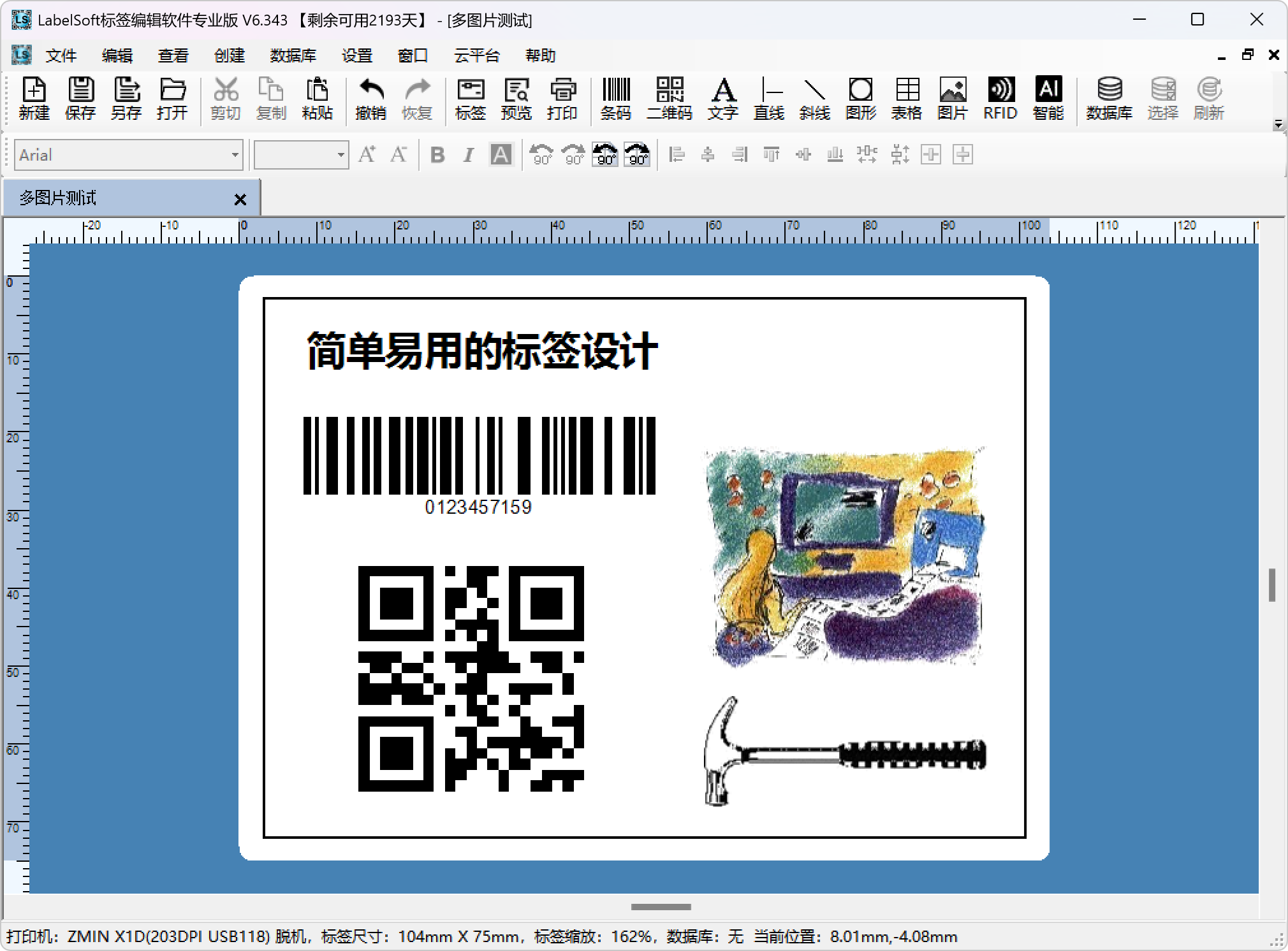This screenshot has width=1288, height=951.
Task: Select the 直线 (Straight line) tool
Action: click(769, 98)
